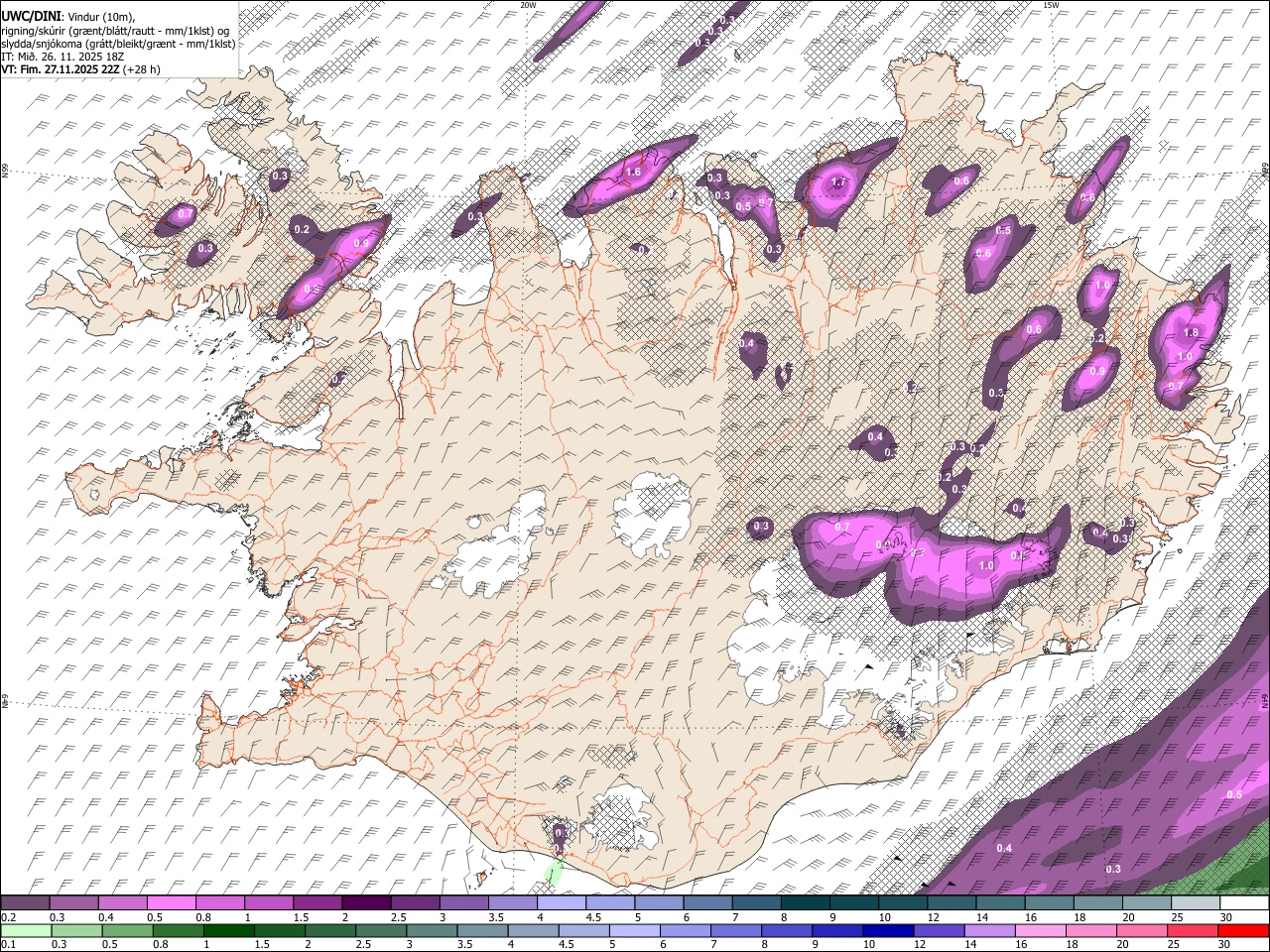Select the deep blue 10–12 rain scale swatch

(x=889, y=930)
